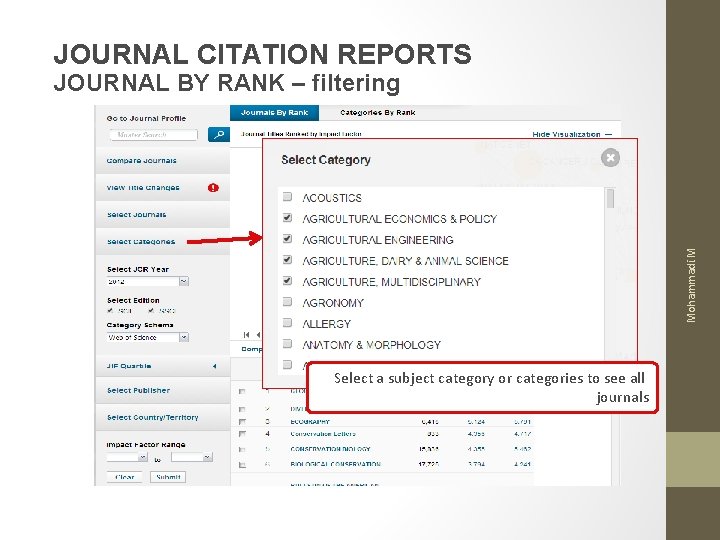This screenshot has width=720, height=540.
Task: Open View Title Changes in sidebar
Action: click(163, 187)
